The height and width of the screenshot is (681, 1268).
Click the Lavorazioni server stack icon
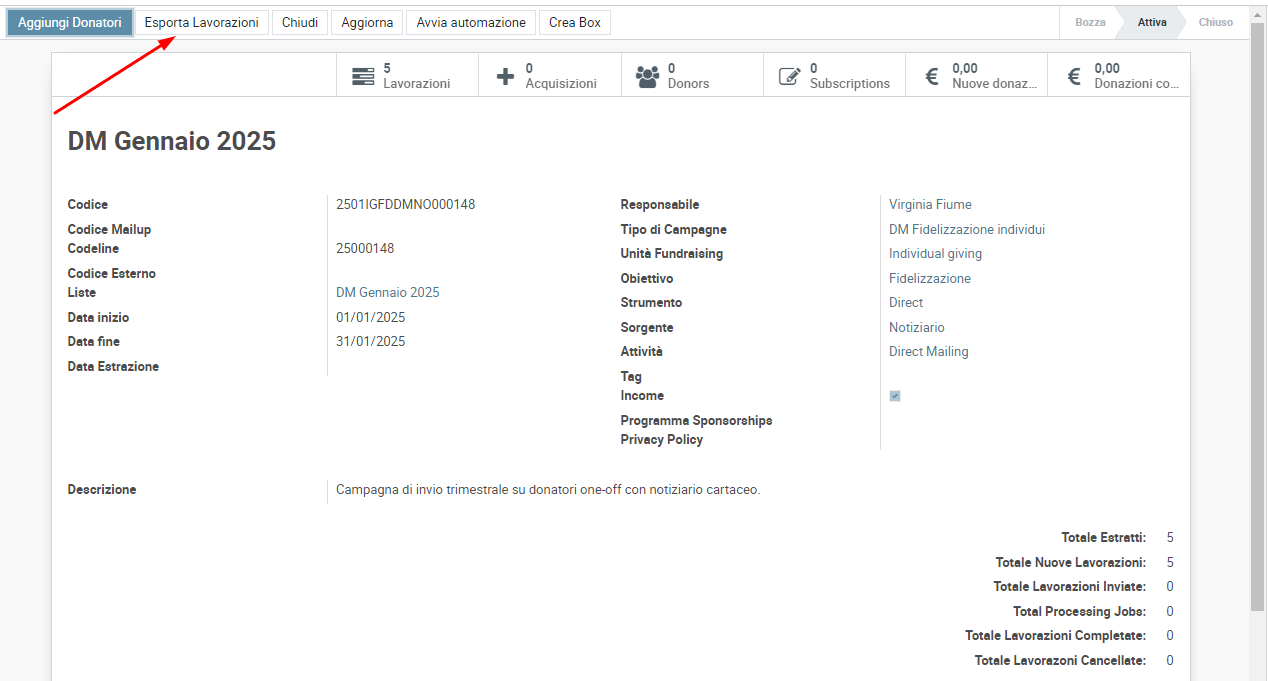364,76
